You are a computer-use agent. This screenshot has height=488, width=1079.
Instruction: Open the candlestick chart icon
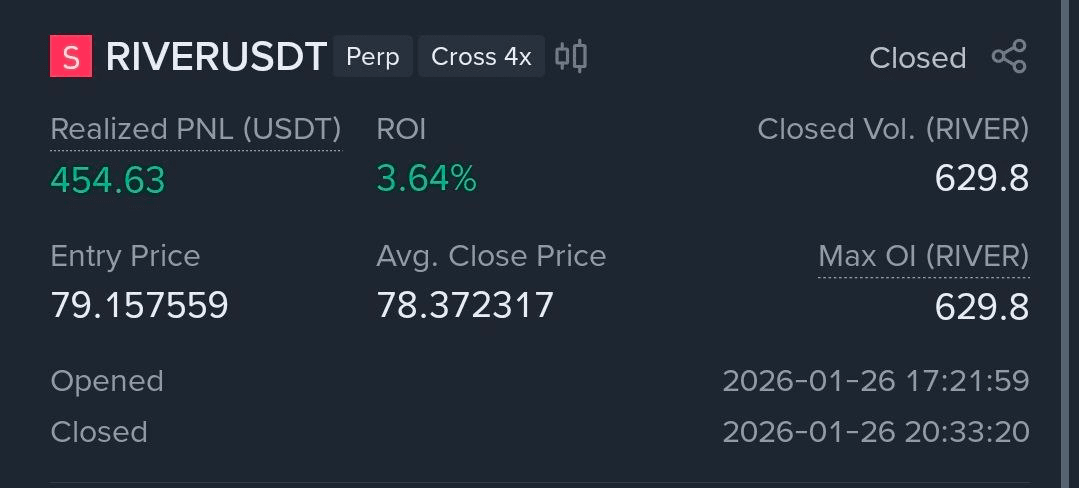(571, 56)
